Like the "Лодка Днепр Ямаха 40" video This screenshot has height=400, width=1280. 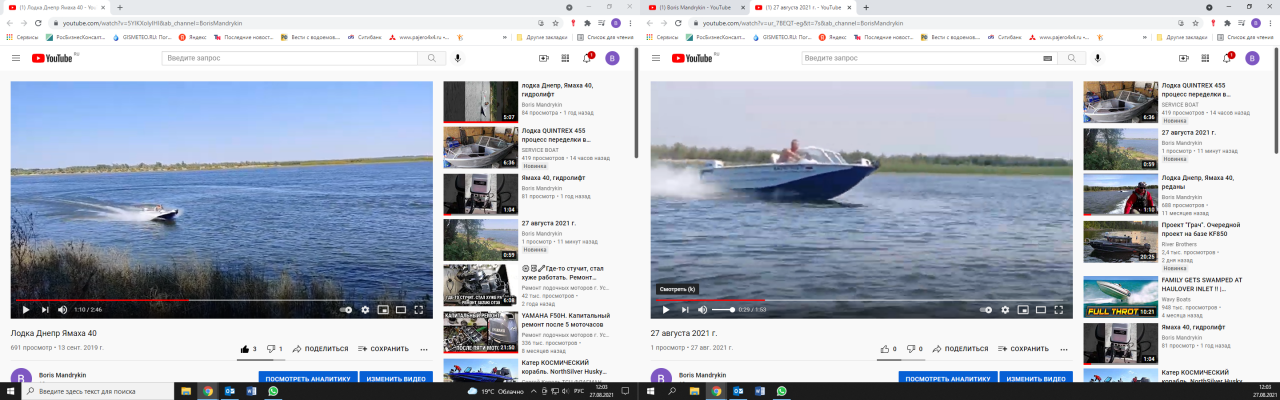(245, 349)
